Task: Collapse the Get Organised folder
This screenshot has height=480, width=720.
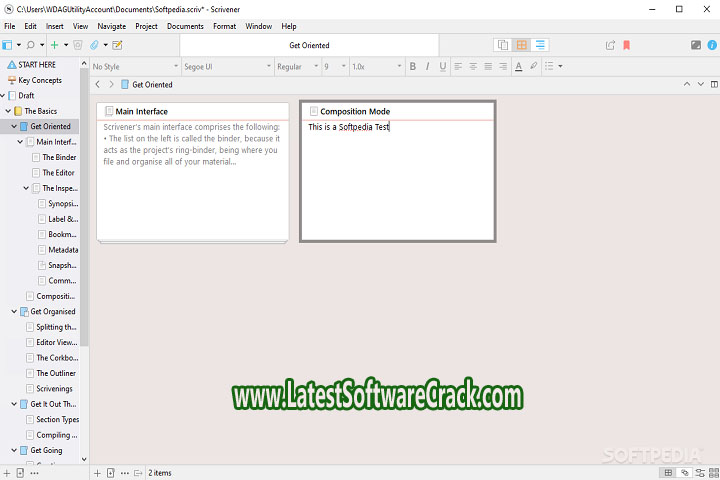Action: tap(14, 311)
